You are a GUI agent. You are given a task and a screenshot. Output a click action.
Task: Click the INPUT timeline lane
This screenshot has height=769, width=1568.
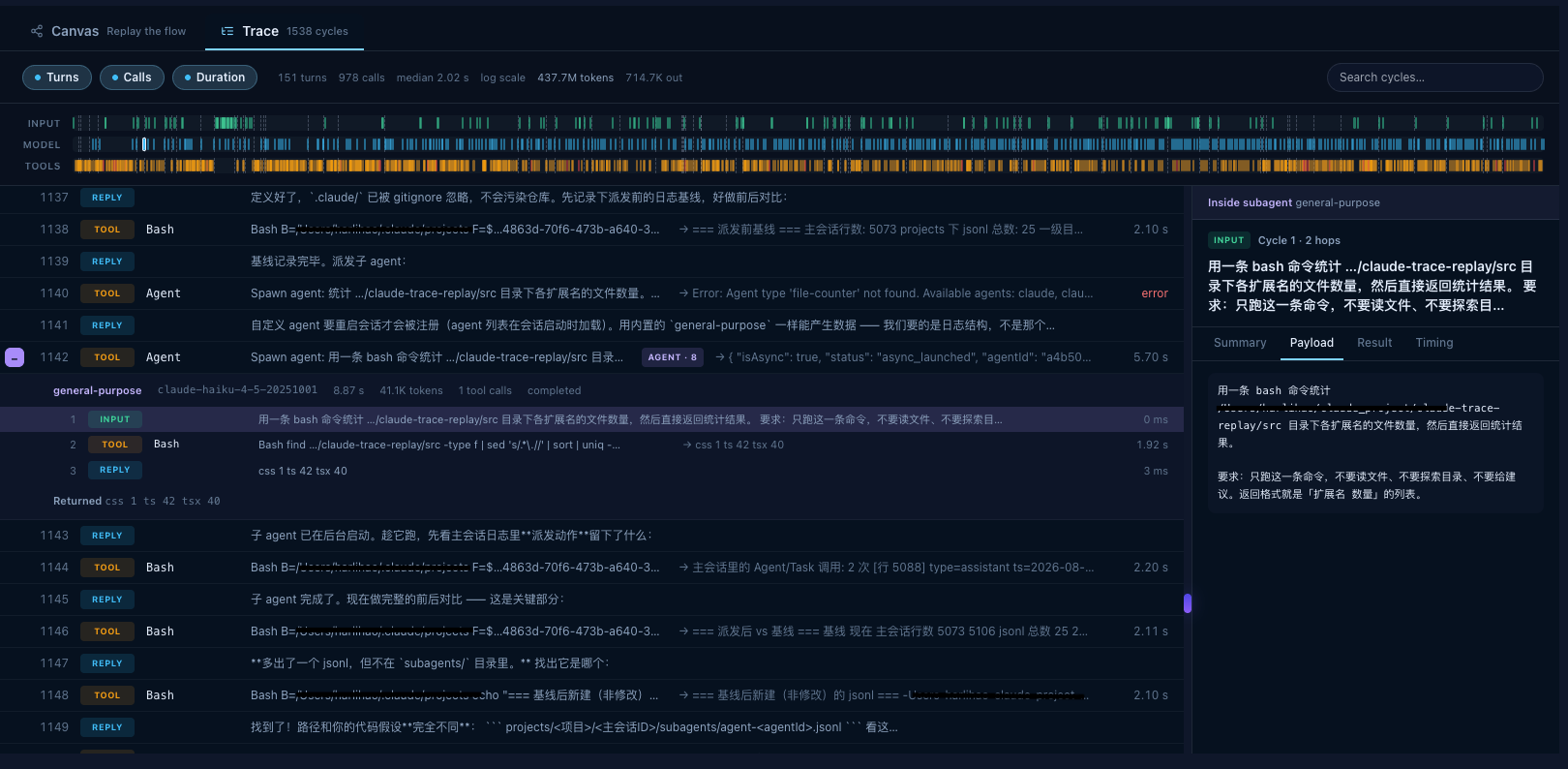(x=808, y=123)
